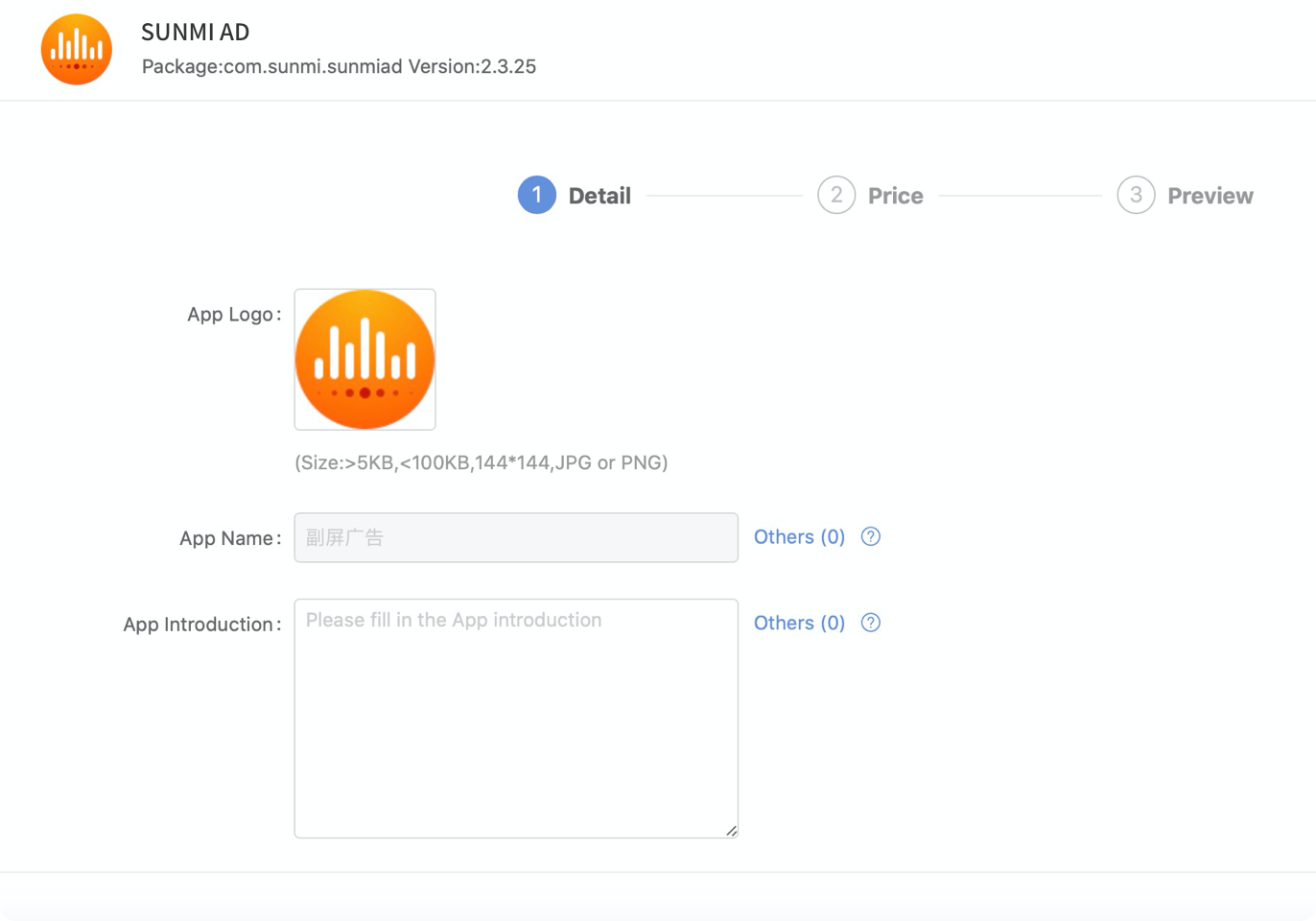This screenshot has height=921, width=1316.
Task: Click the SUNMI AD header app icon
Action: coord(77,50)
